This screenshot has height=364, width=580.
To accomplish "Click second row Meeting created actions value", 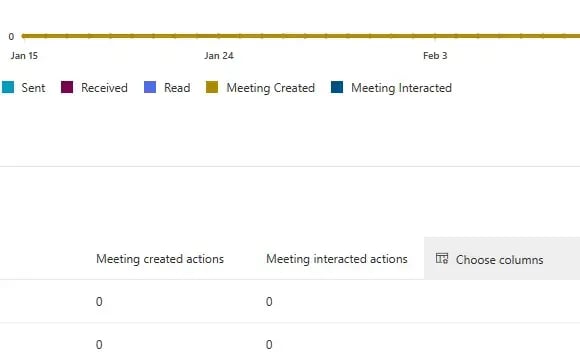I will coord(99,344).
